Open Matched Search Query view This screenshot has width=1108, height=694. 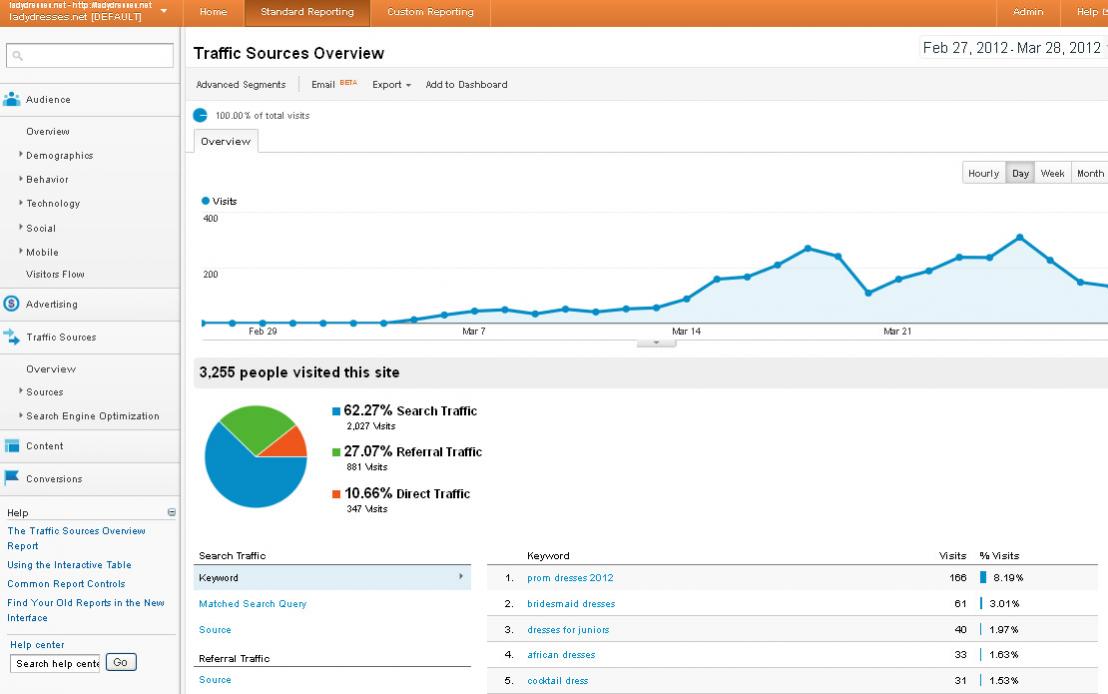point(253,604)
